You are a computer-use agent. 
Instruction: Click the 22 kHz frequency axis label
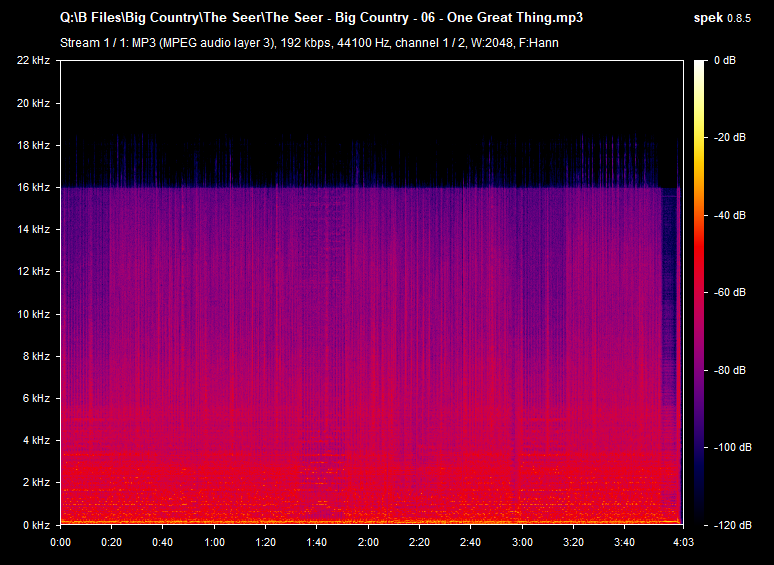click(33, 61)
